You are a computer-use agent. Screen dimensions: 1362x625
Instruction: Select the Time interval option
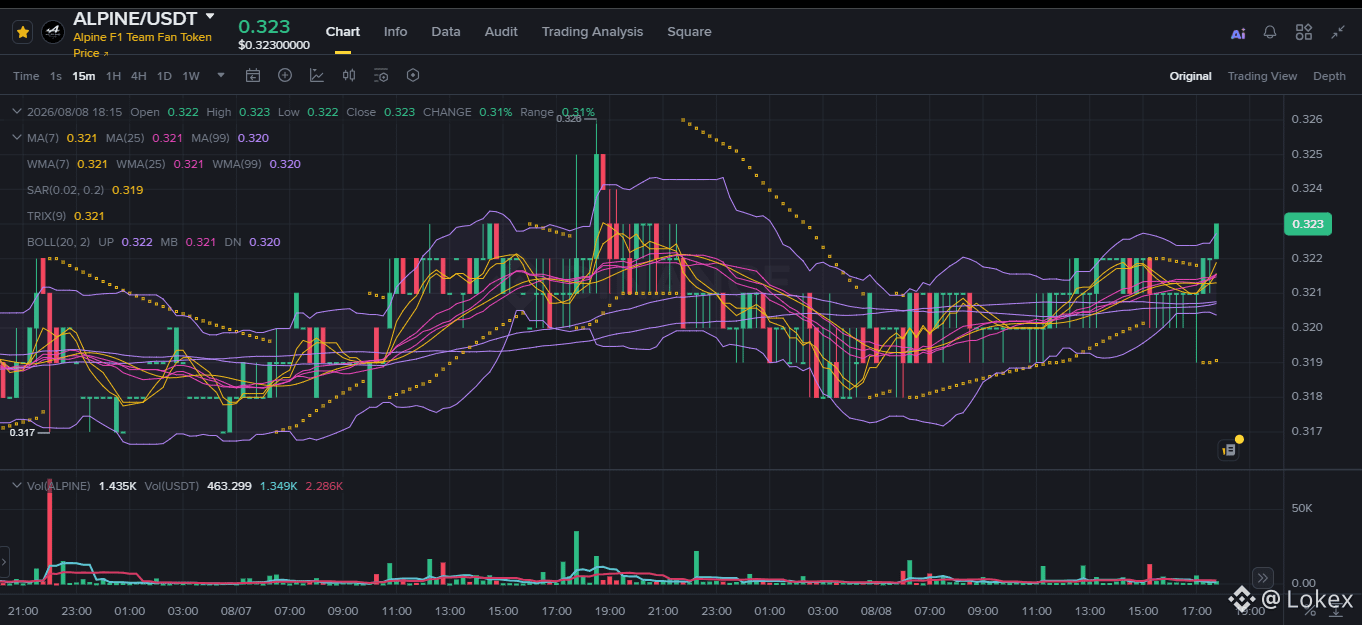click(26, 76)
